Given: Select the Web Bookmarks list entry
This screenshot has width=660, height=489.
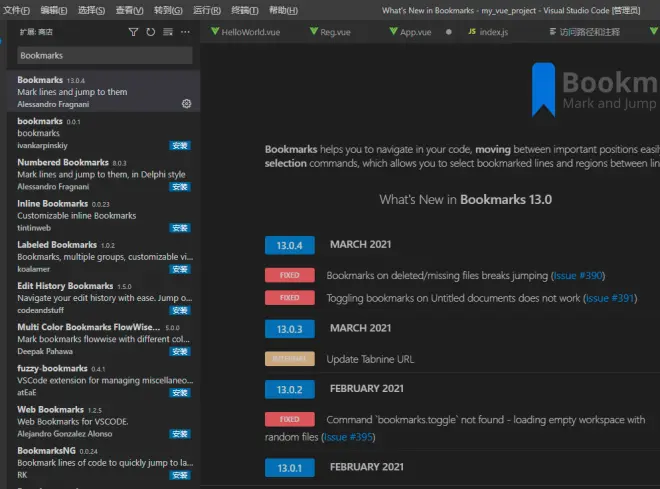Looking at the screenshot, I should tap(104, 421).
